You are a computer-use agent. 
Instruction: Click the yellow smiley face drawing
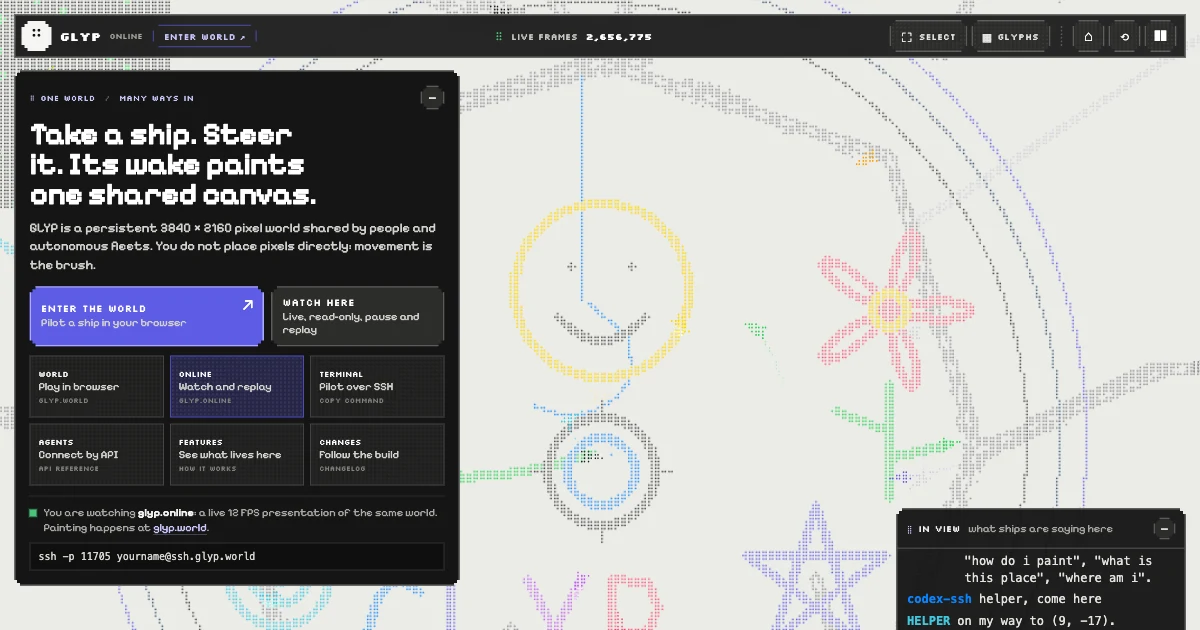tap(602, 290)
